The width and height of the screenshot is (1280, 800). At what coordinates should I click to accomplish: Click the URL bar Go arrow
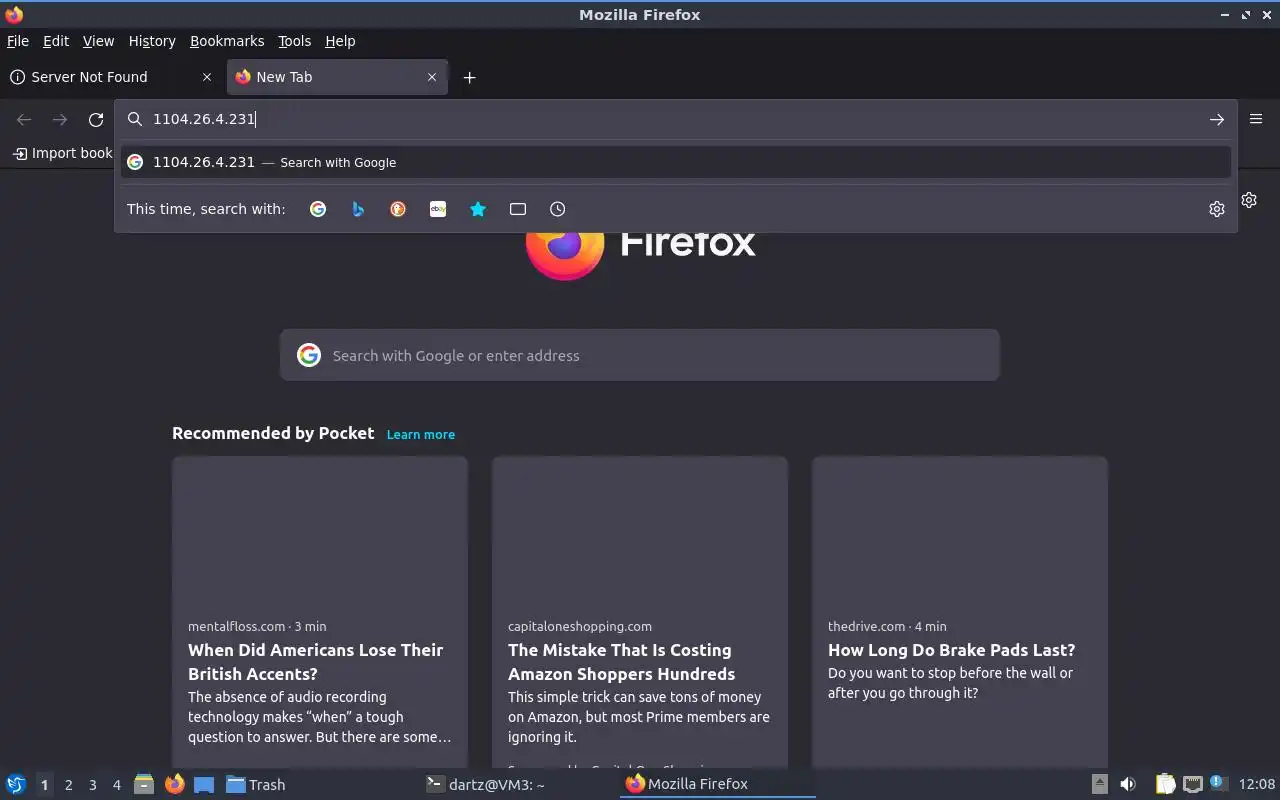click(1217, 119)
